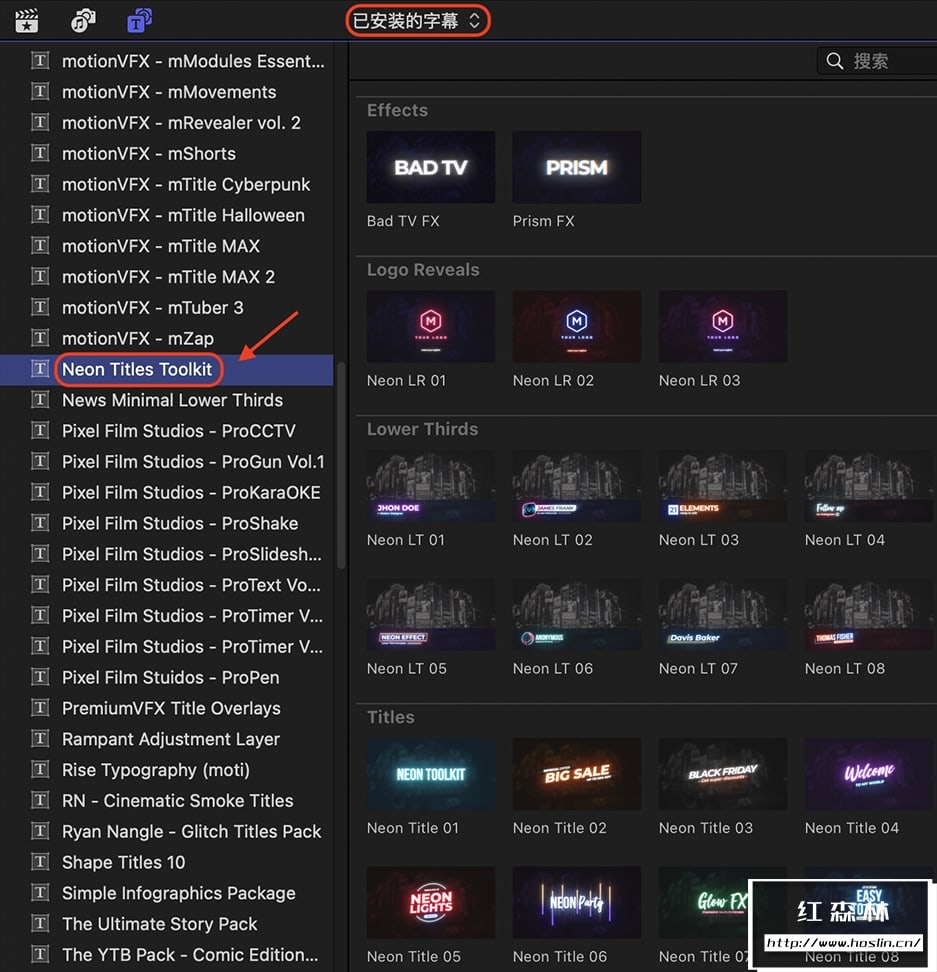Click the T icon beside RN - Cinematic Smoke Titles
This screenshot has height=972, width=937.
pos(40,800)
